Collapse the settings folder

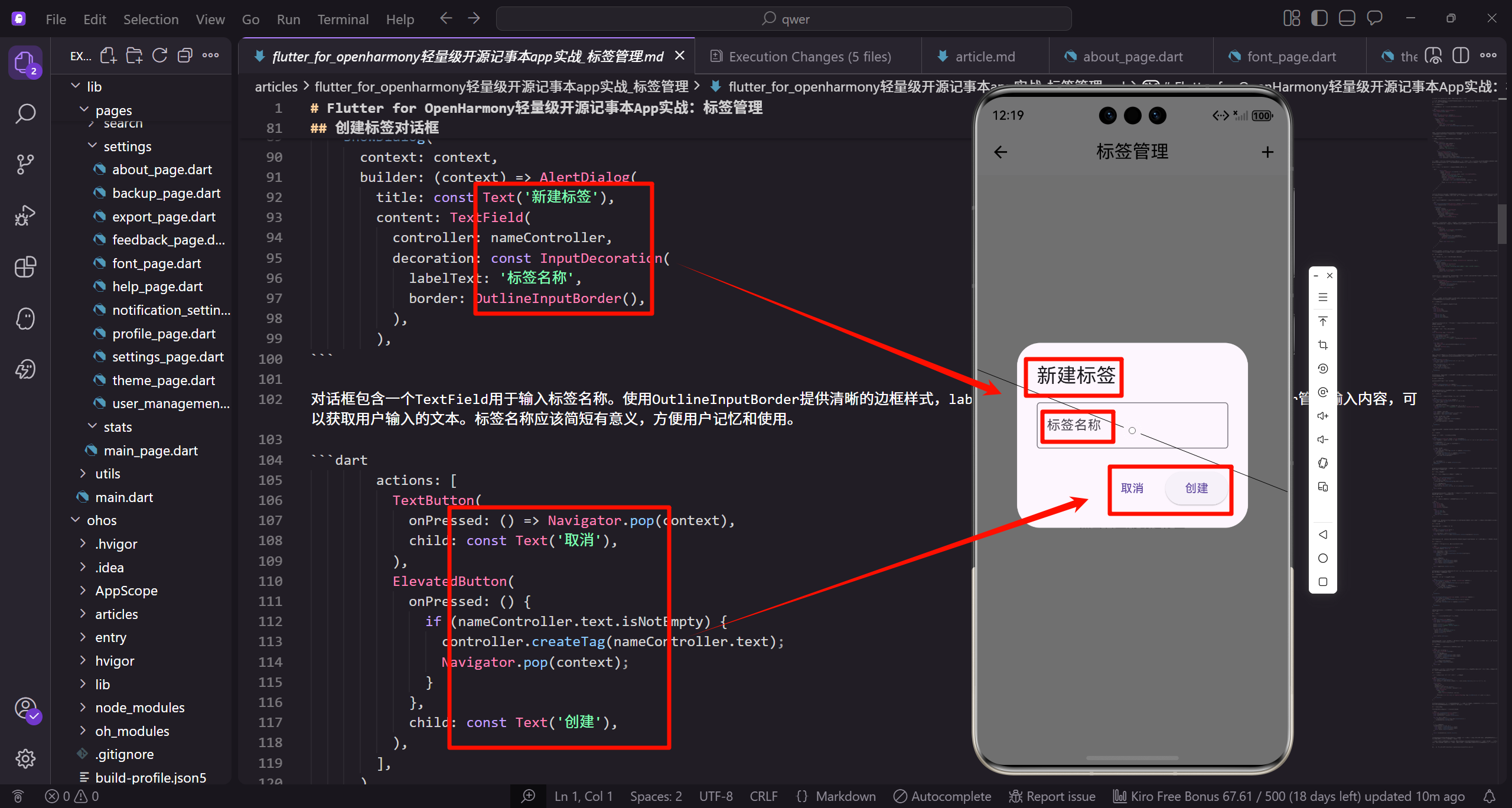(x=92, y=145)
